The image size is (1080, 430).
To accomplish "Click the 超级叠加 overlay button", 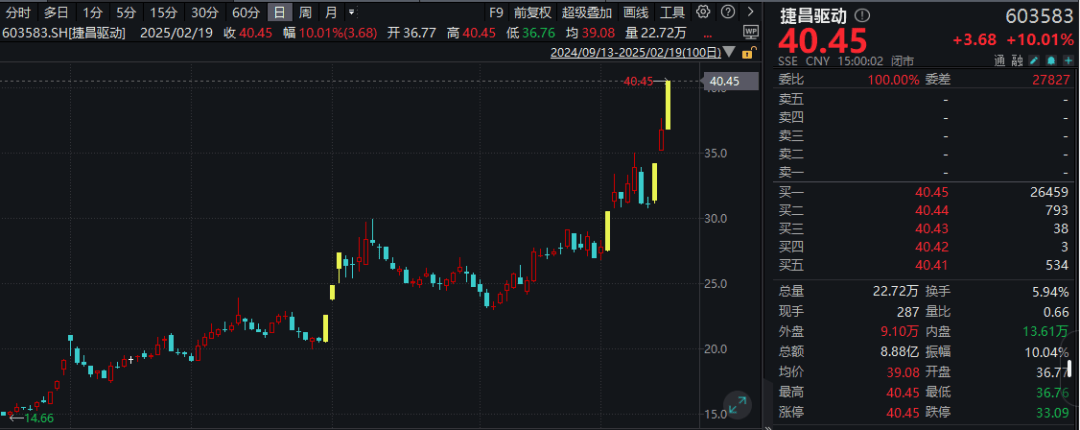I will (x=587, y=12).
